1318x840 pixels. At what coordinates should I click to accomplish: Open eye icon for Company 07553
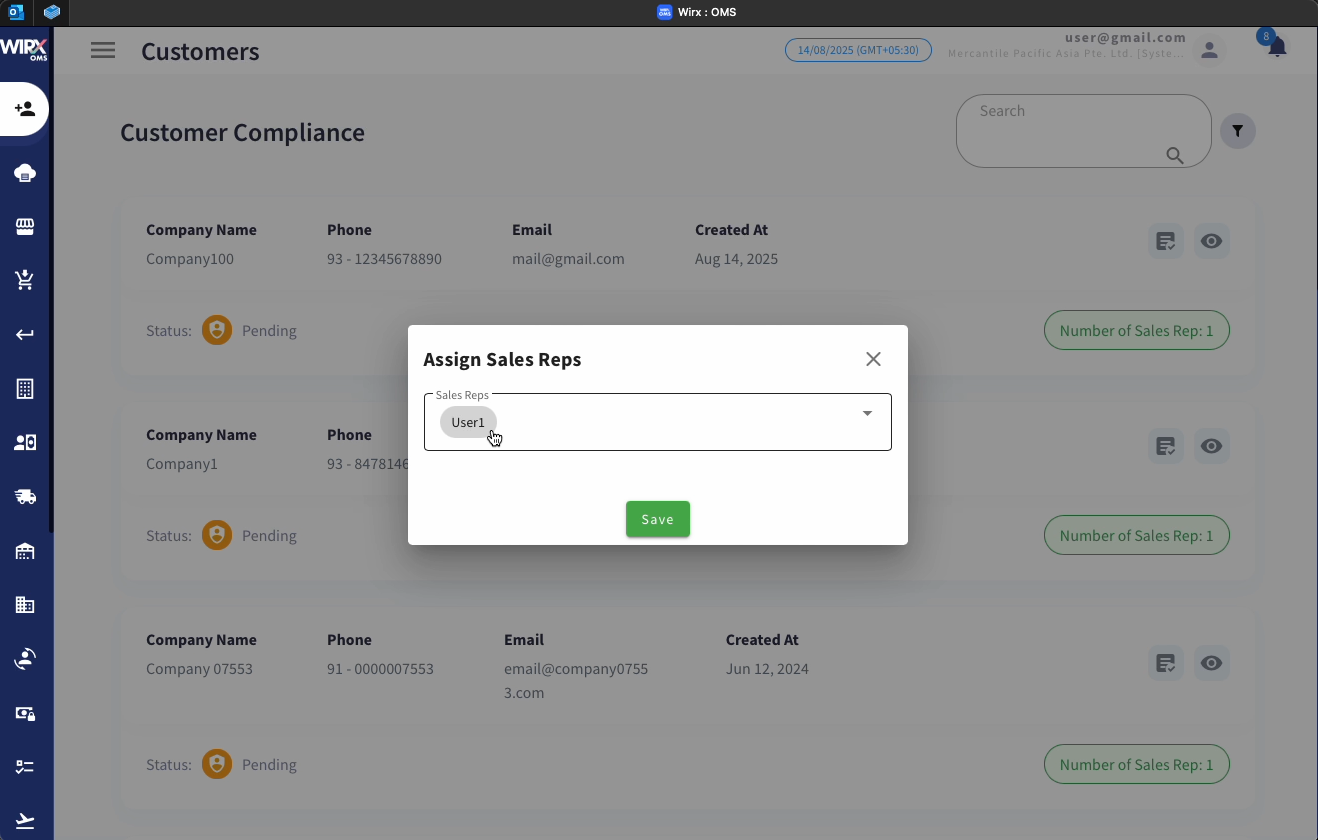tap(1212, 663)
